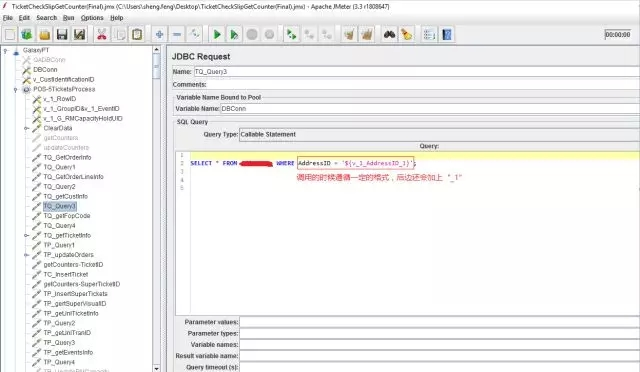640x372 pixels.
Task: Click the Result variable name field
Action: click(440, 356)
